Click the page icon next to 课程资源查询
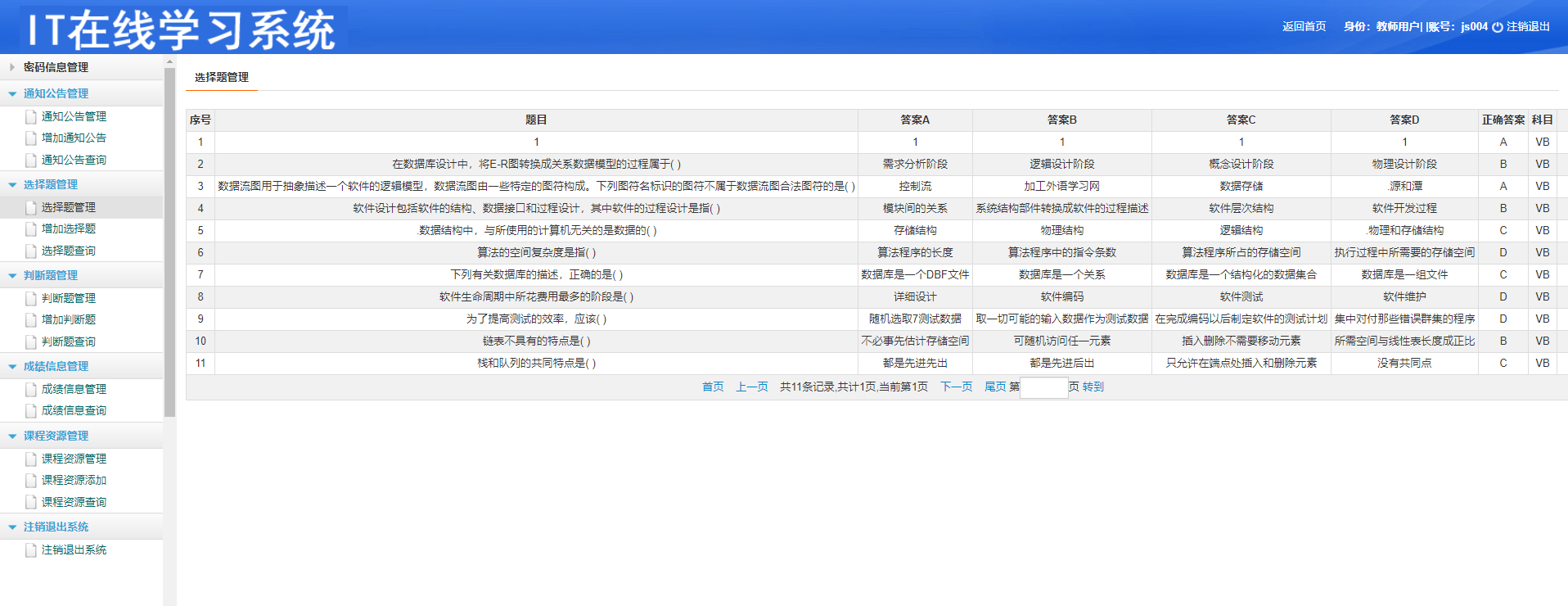Screen dimensions: 1568x606 (31, 503)
